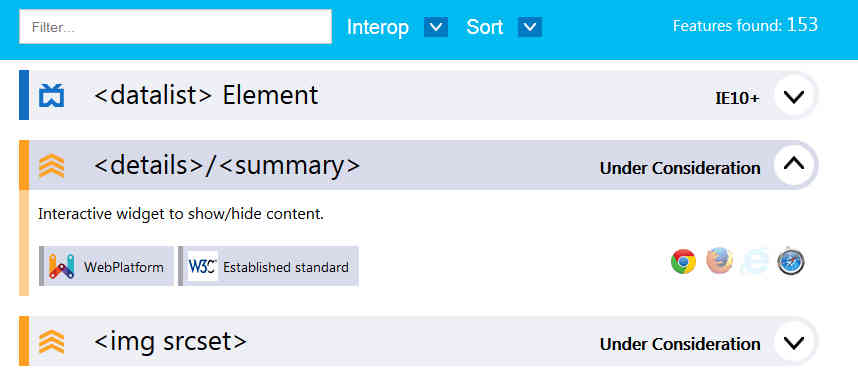
Task: Click the faded Internet Explorer icon
Action: pyautogui.click(x=755, y=261)
